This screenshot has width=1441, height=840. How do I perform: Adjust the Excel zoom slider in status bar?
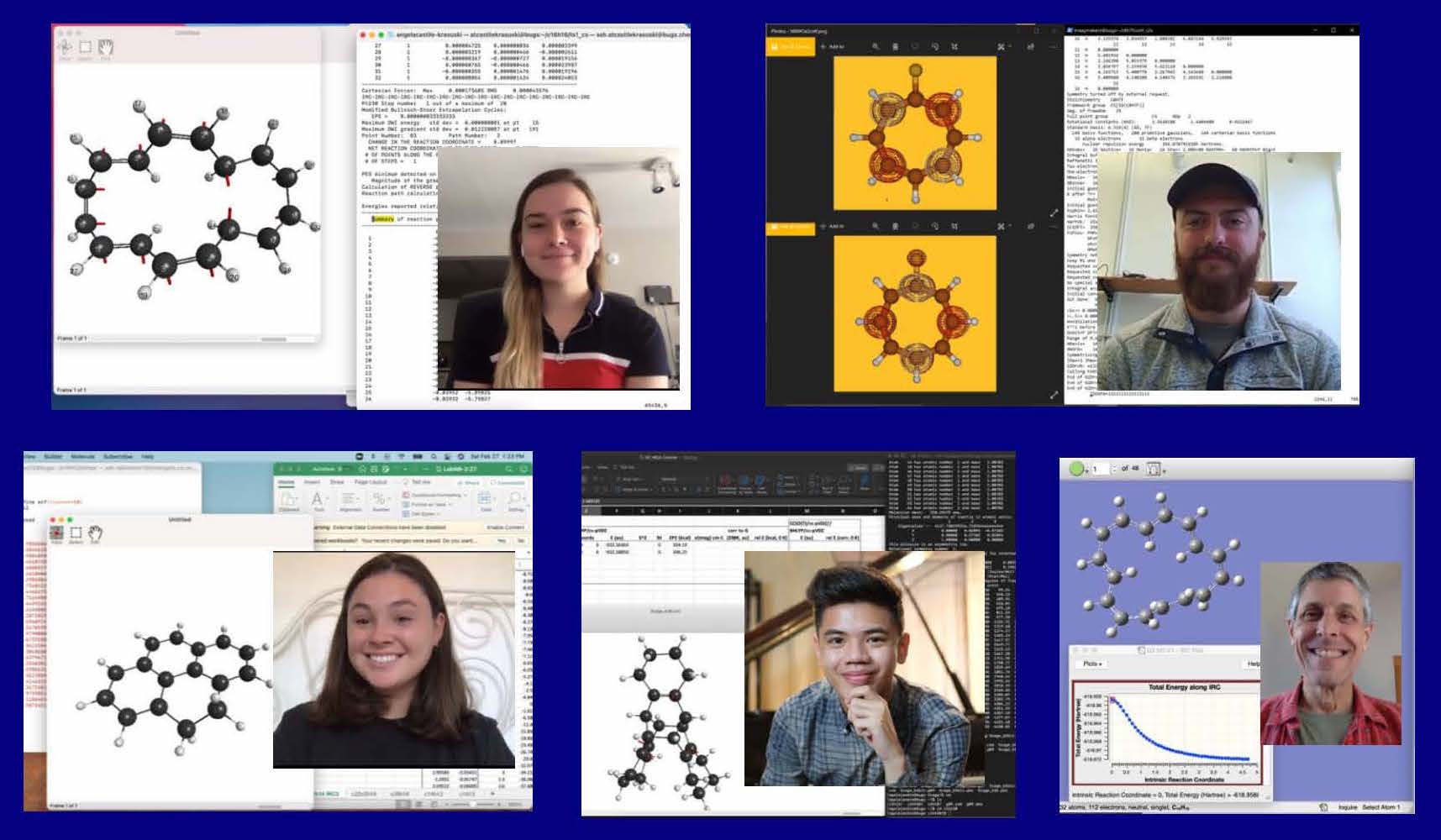(472, 804)
